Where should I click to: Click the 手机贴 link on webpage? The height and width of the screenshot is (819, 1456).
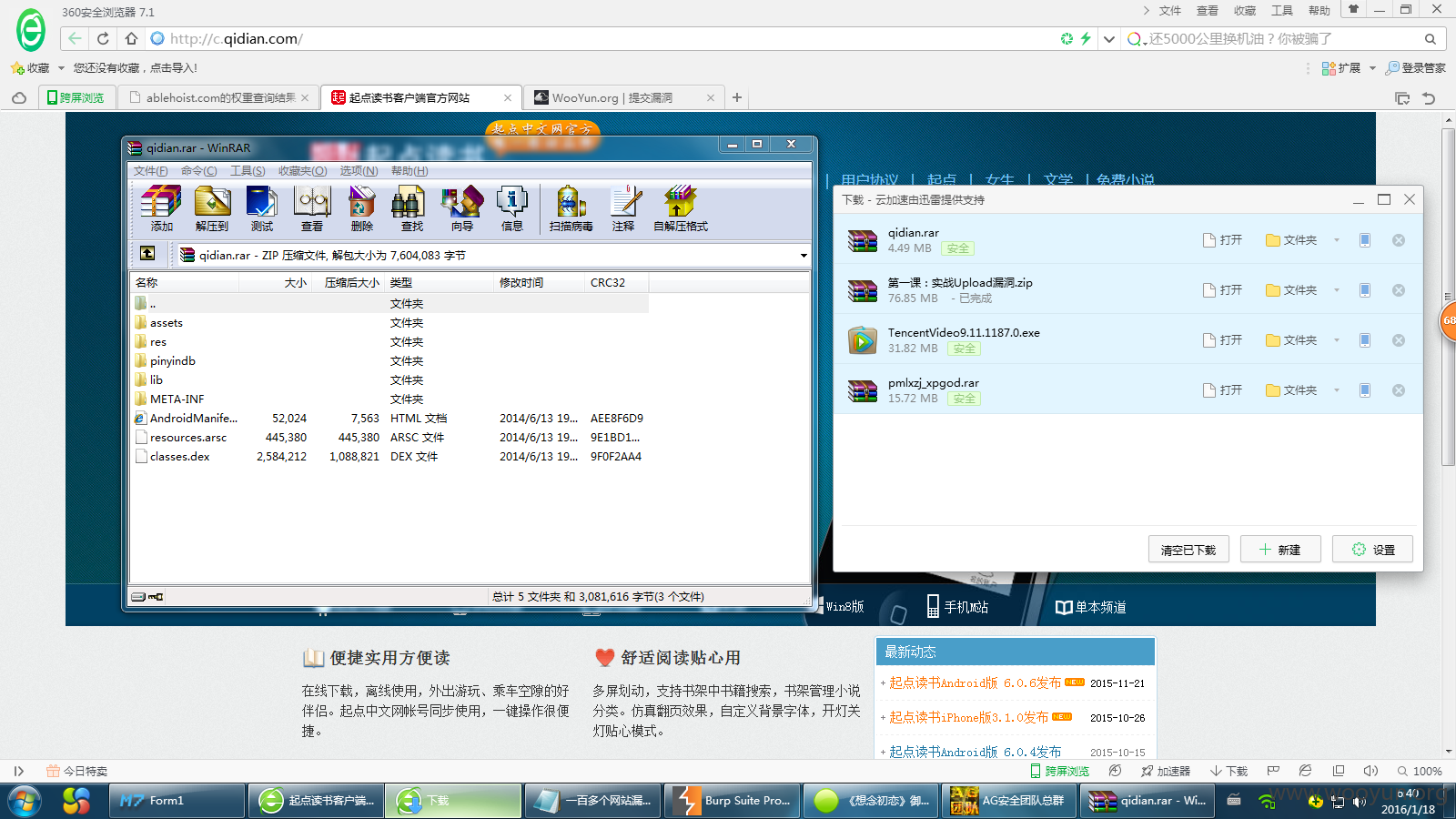tap(957, 607)
